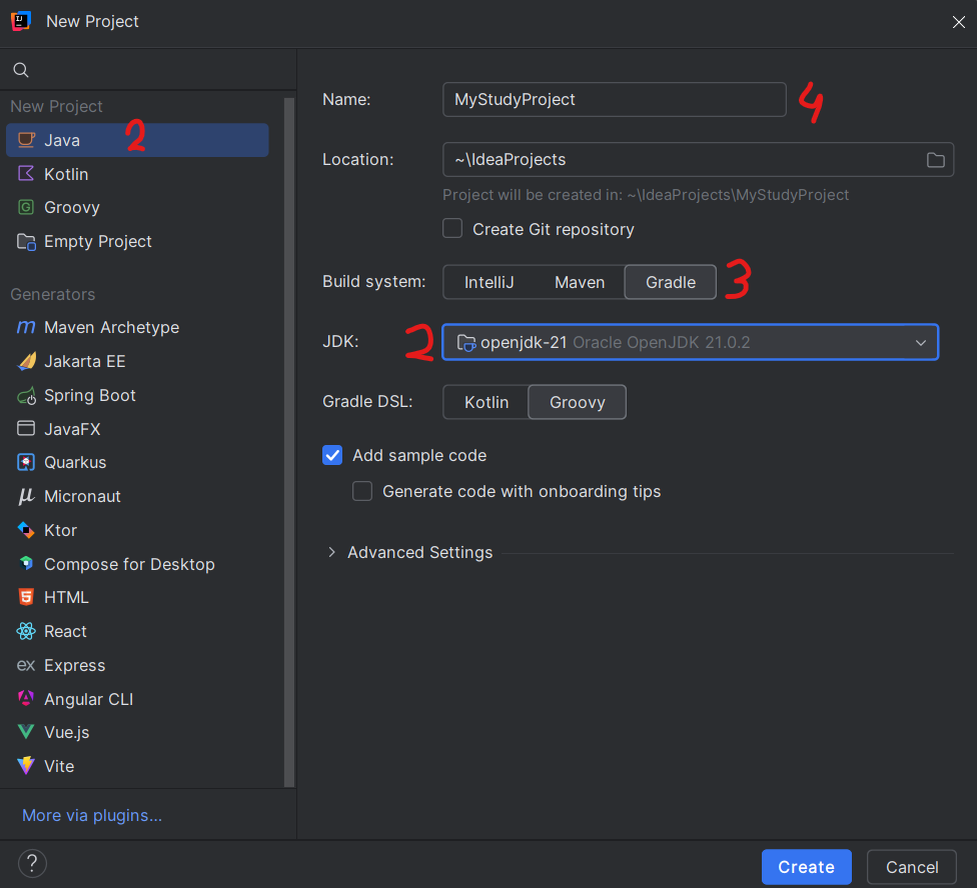The height and width of the screenshot is (888, 977).
Task: Choose the JavaFX generator entry
Action: click(137, 428)
